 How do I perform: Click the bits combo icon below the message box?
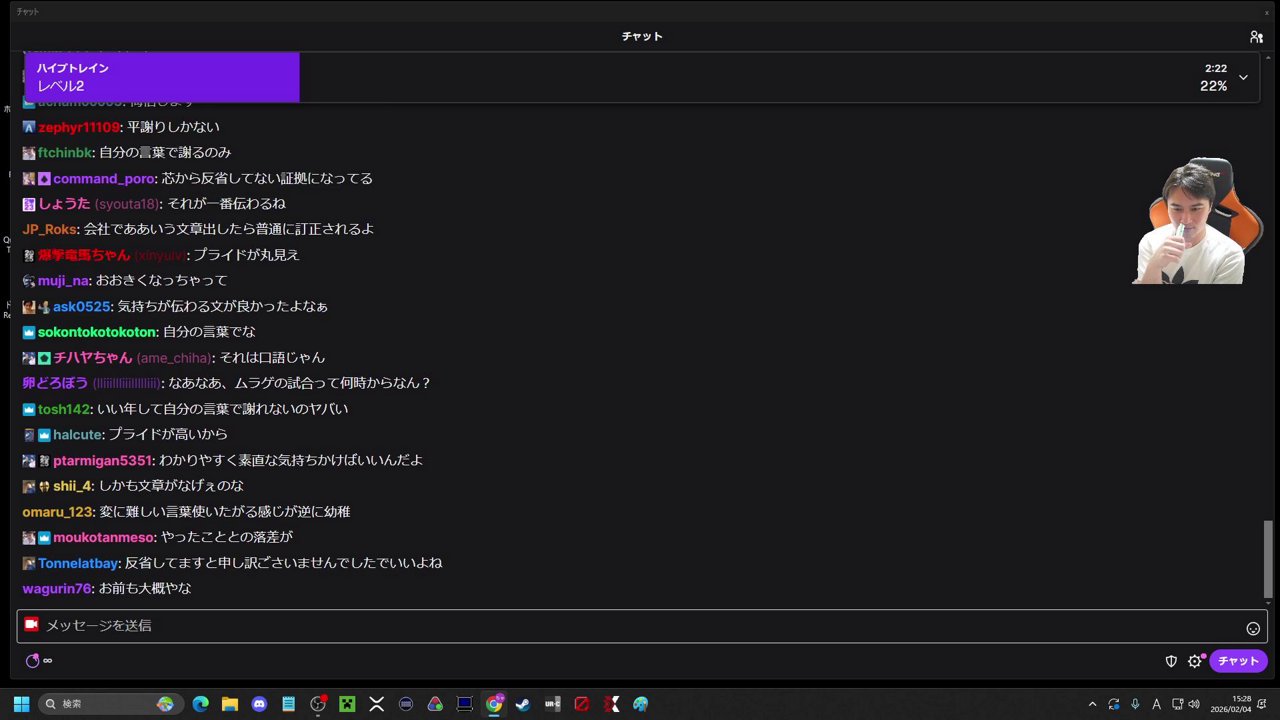point(33,660)
